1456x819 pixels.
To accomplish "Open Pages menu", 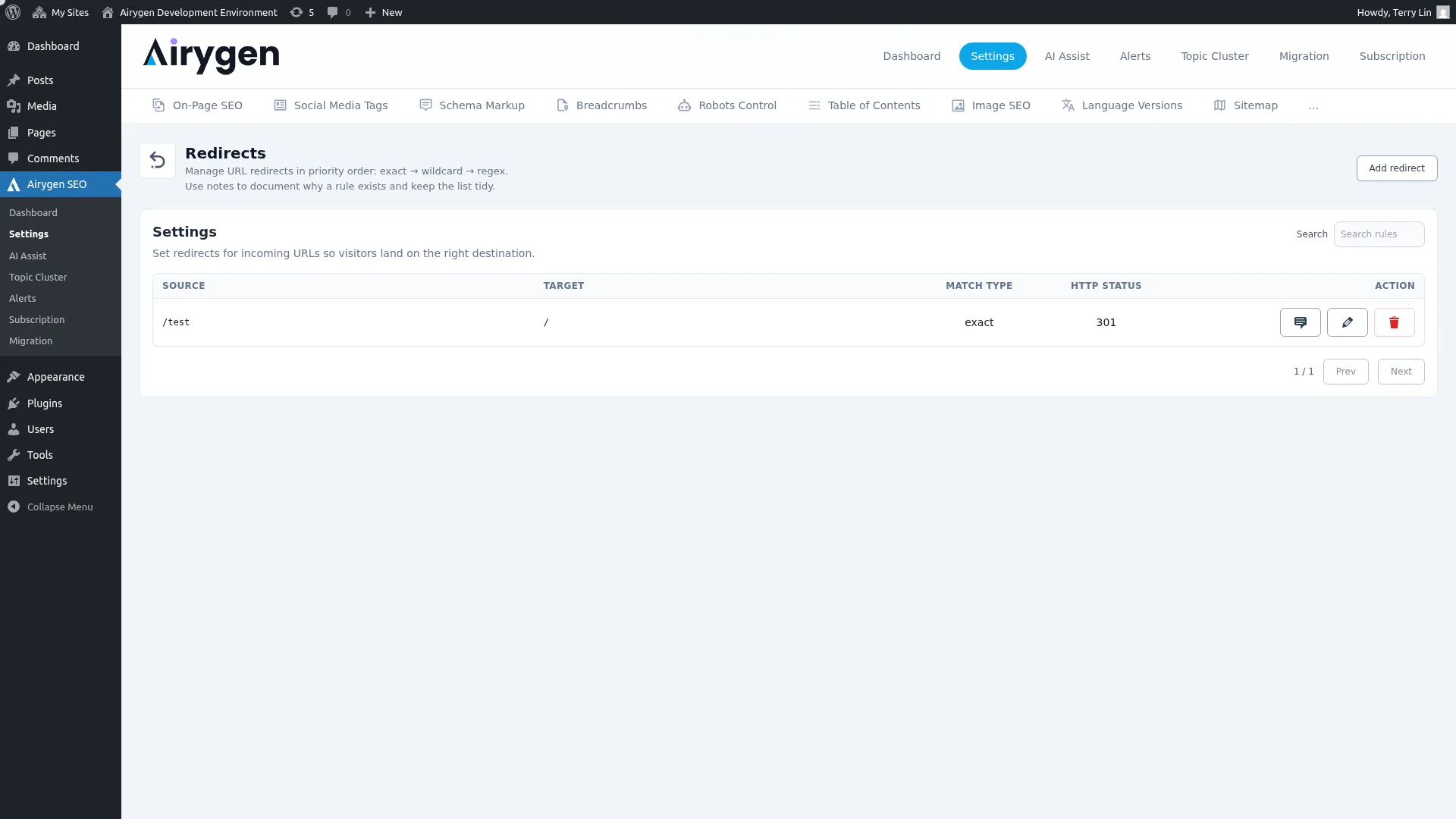I will click(61, 133).
